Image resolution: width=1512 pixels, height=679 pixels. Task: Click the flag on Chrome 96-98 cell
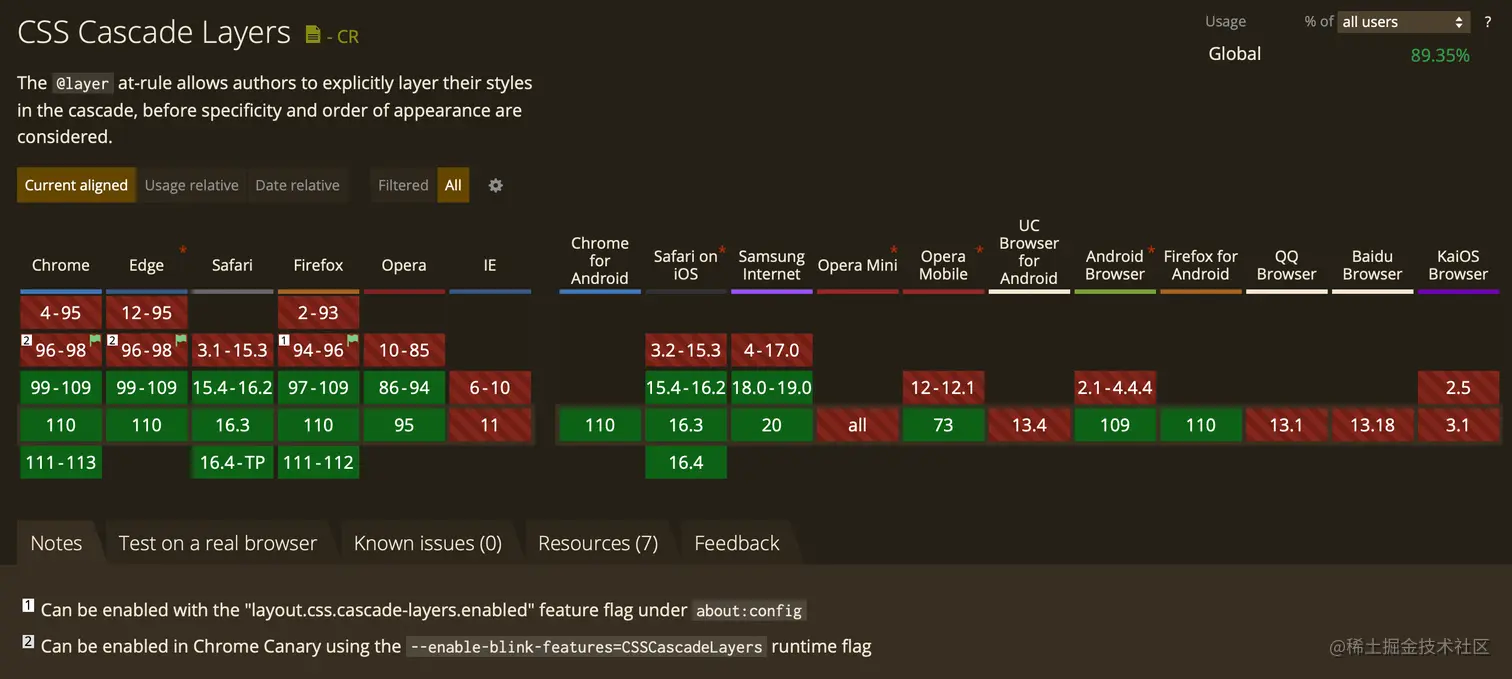coord(96,340)
